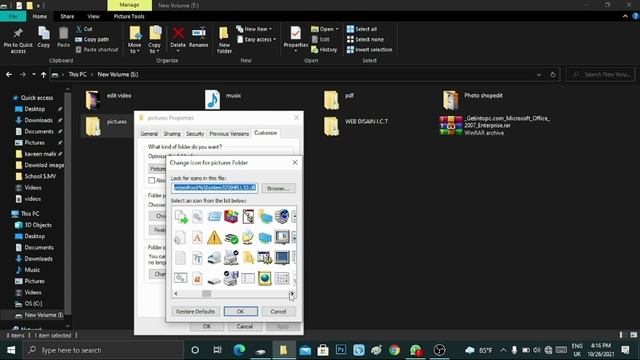The height and width of the screenshot is (360, 640).
Task: Select the music folder
Action: coord(224,99)
